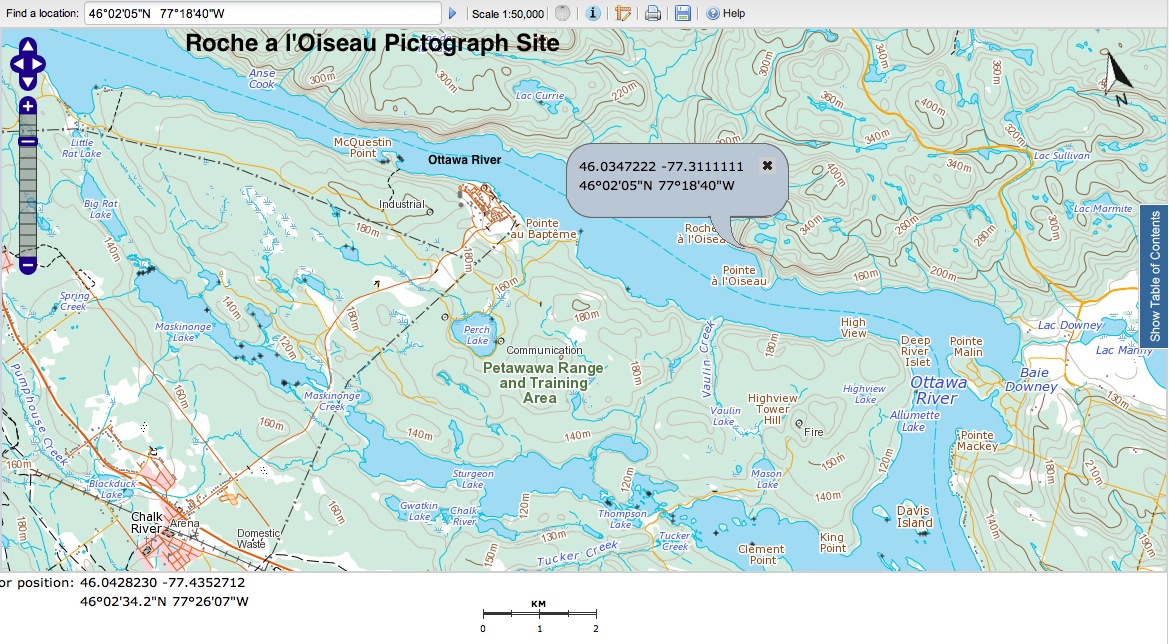The width and height of the screenshot is (1169, 644).
Task: Pan the map up with arrow
Action: pyautogui.click(x=28, y=47)
